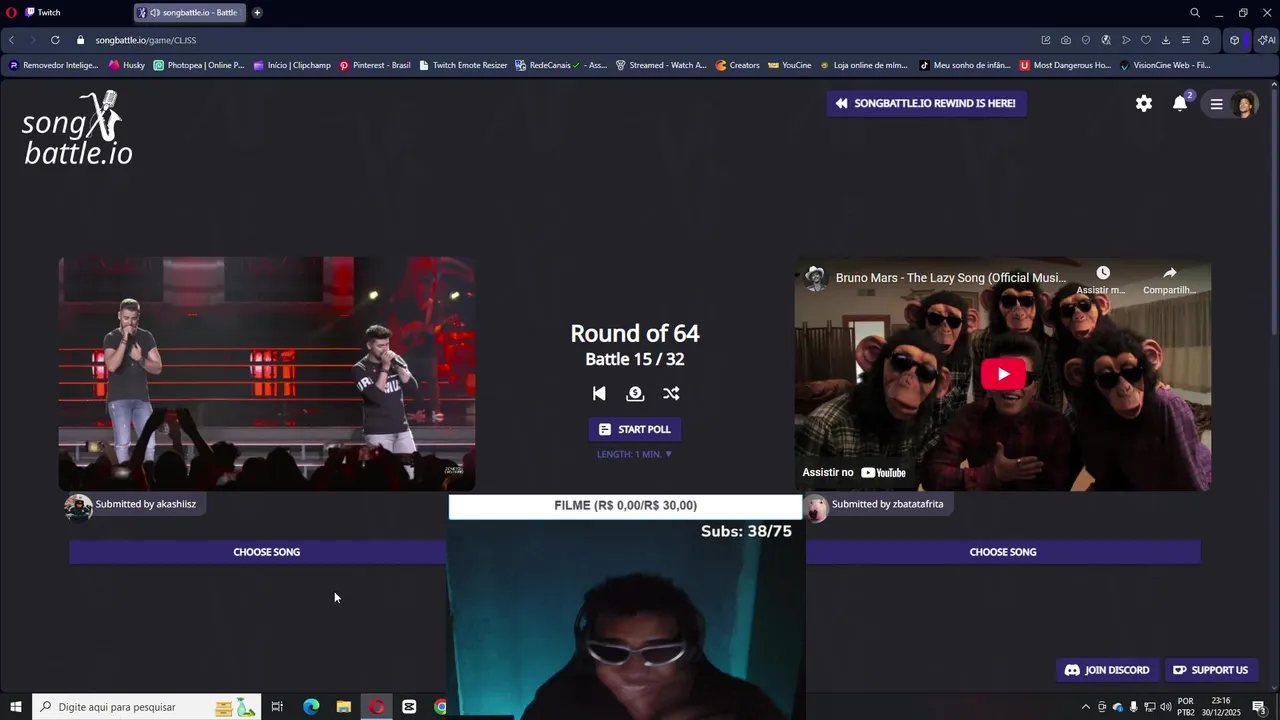The width and height of the screenshot is (1280, 720).
Task: Open the site settings gear
Action: [1144, 103]
